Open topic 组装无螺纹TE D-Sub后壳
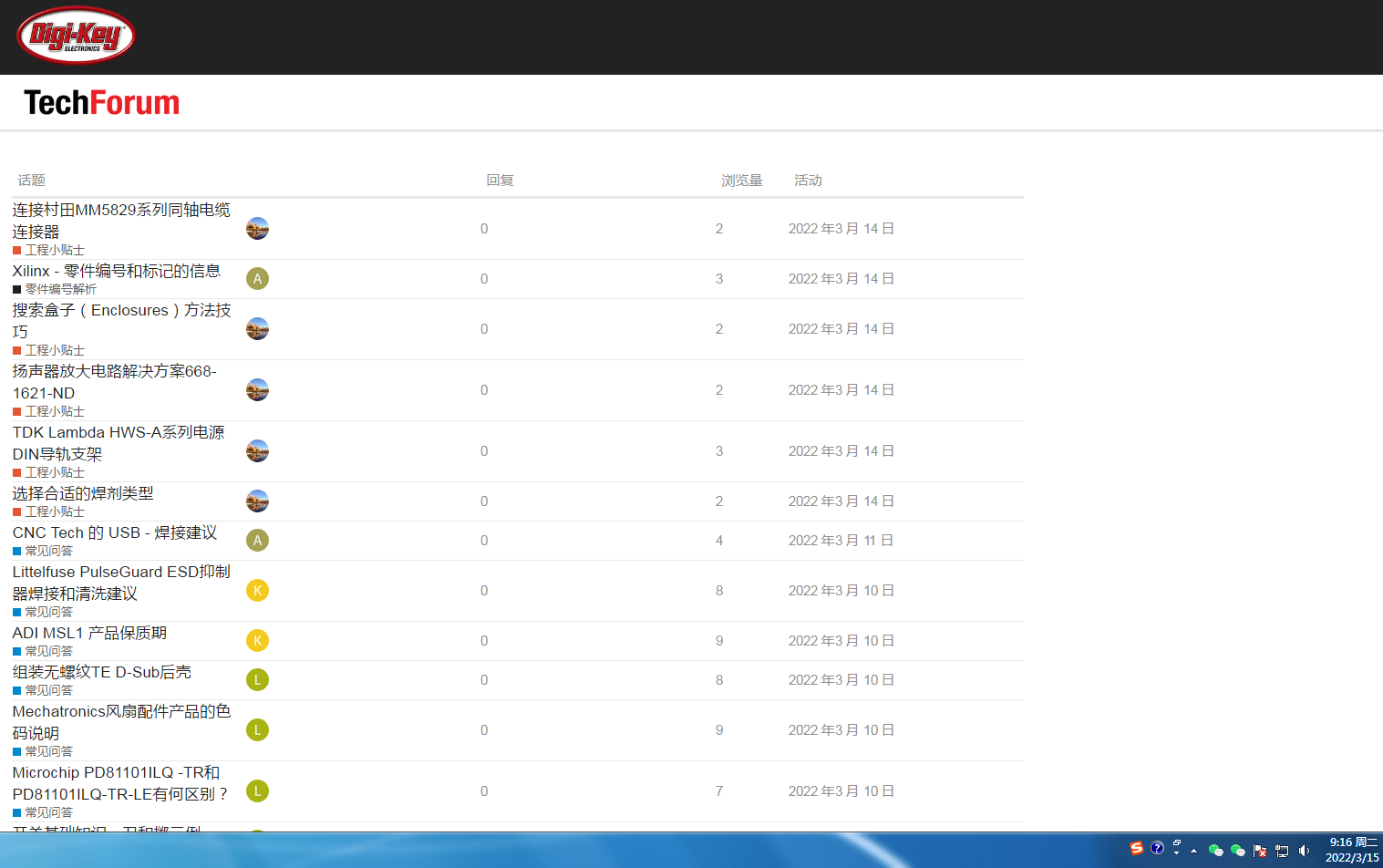 (x=102, y=672)
